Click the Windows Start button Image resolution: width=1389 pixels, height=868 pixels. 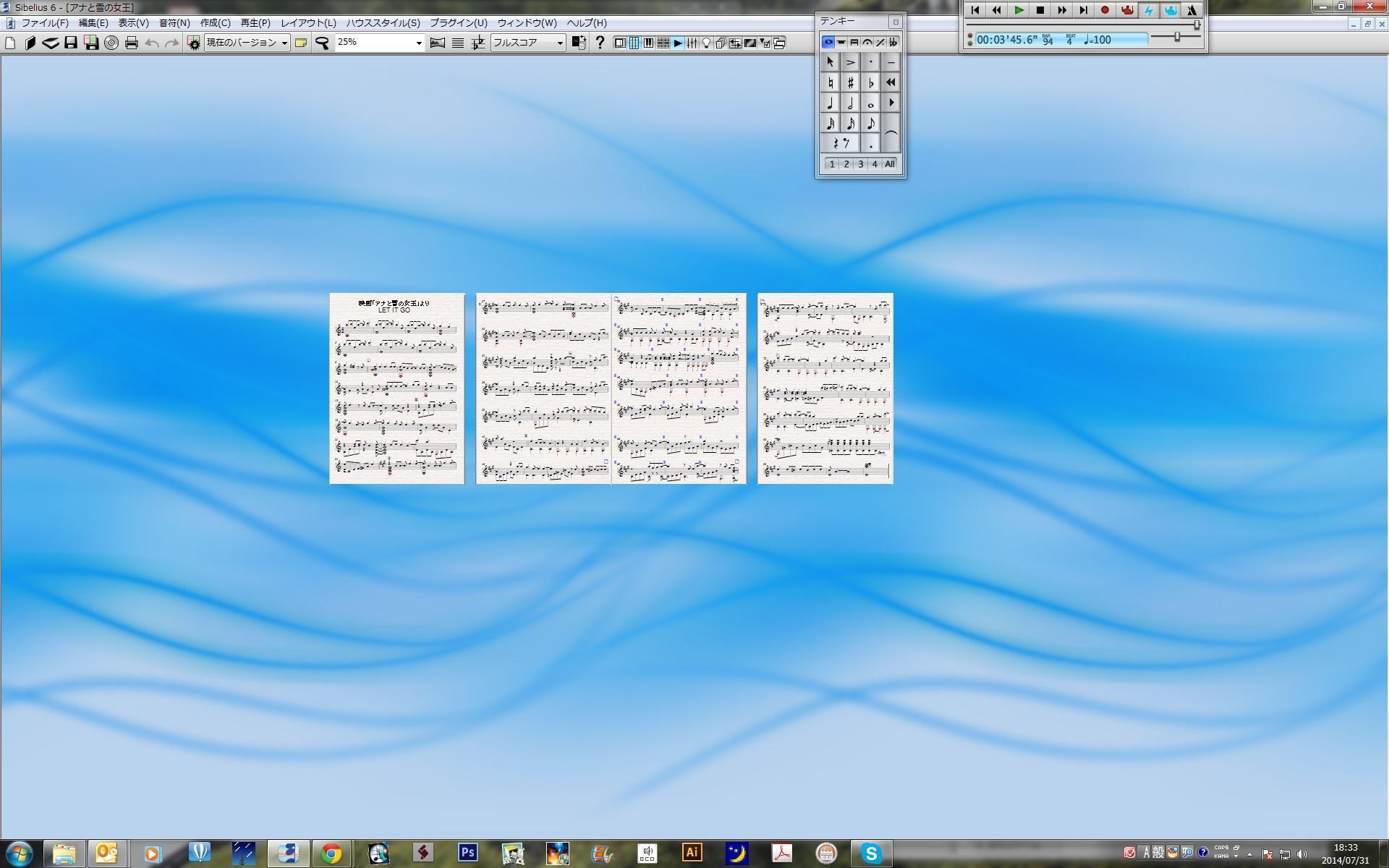[19, 854]
